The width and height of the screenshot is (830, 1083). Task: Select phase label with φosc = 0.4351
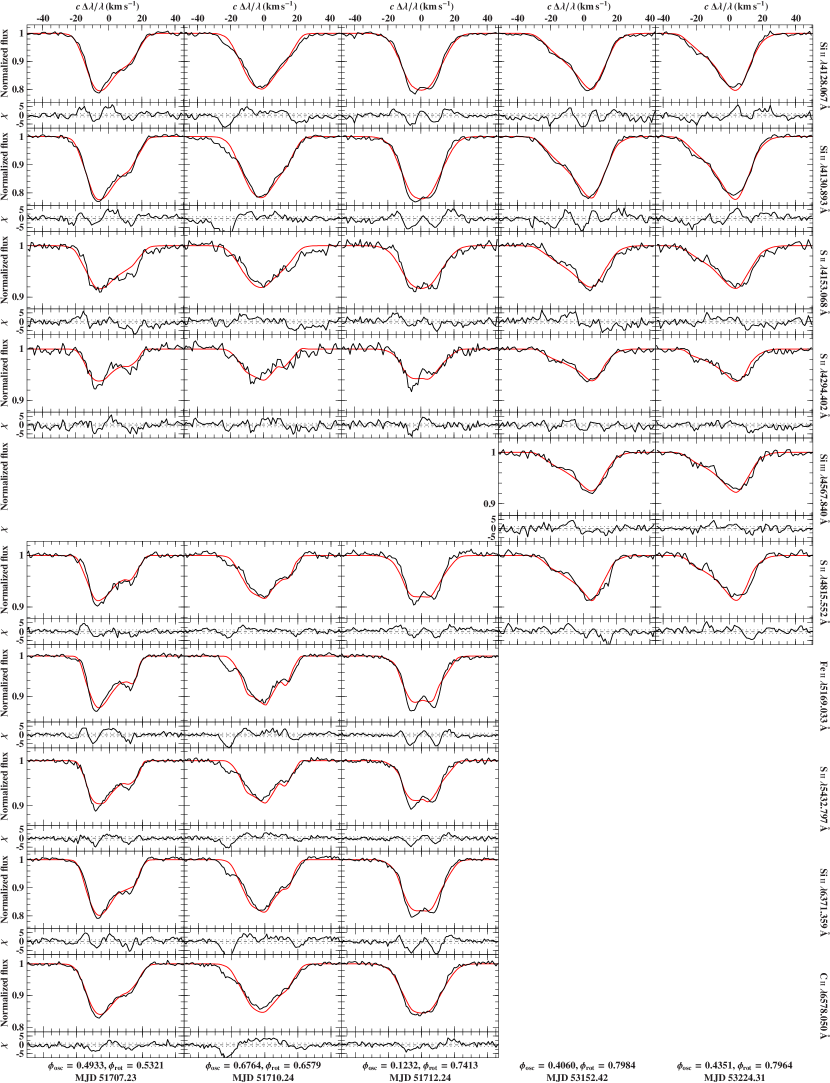point(733,1065)
